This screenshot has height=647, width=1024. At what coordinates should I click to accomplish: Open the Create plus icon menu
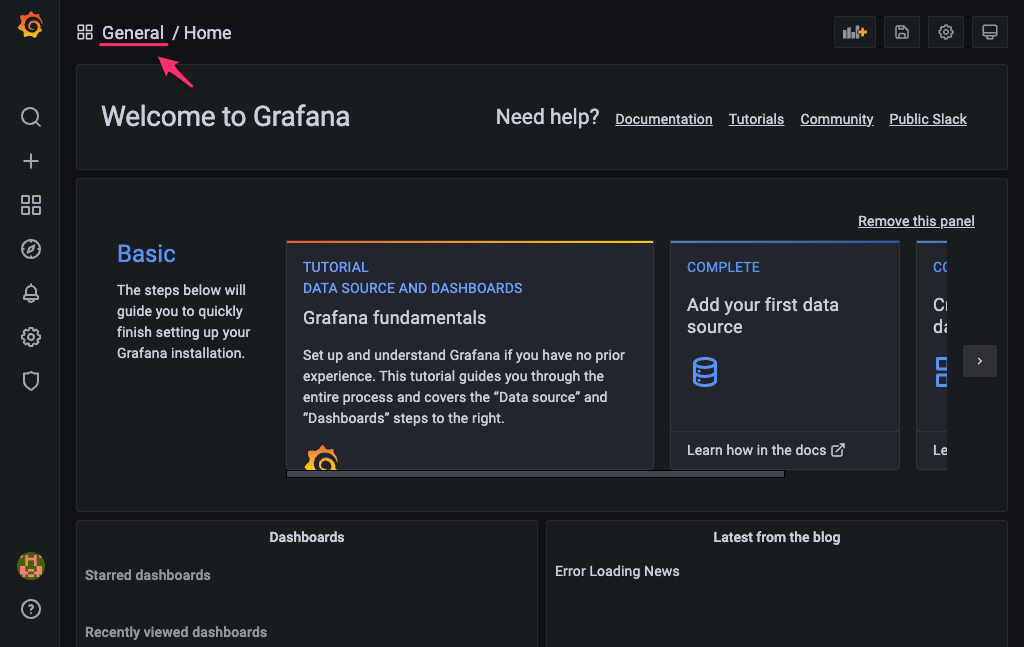[x=31, y=161]
